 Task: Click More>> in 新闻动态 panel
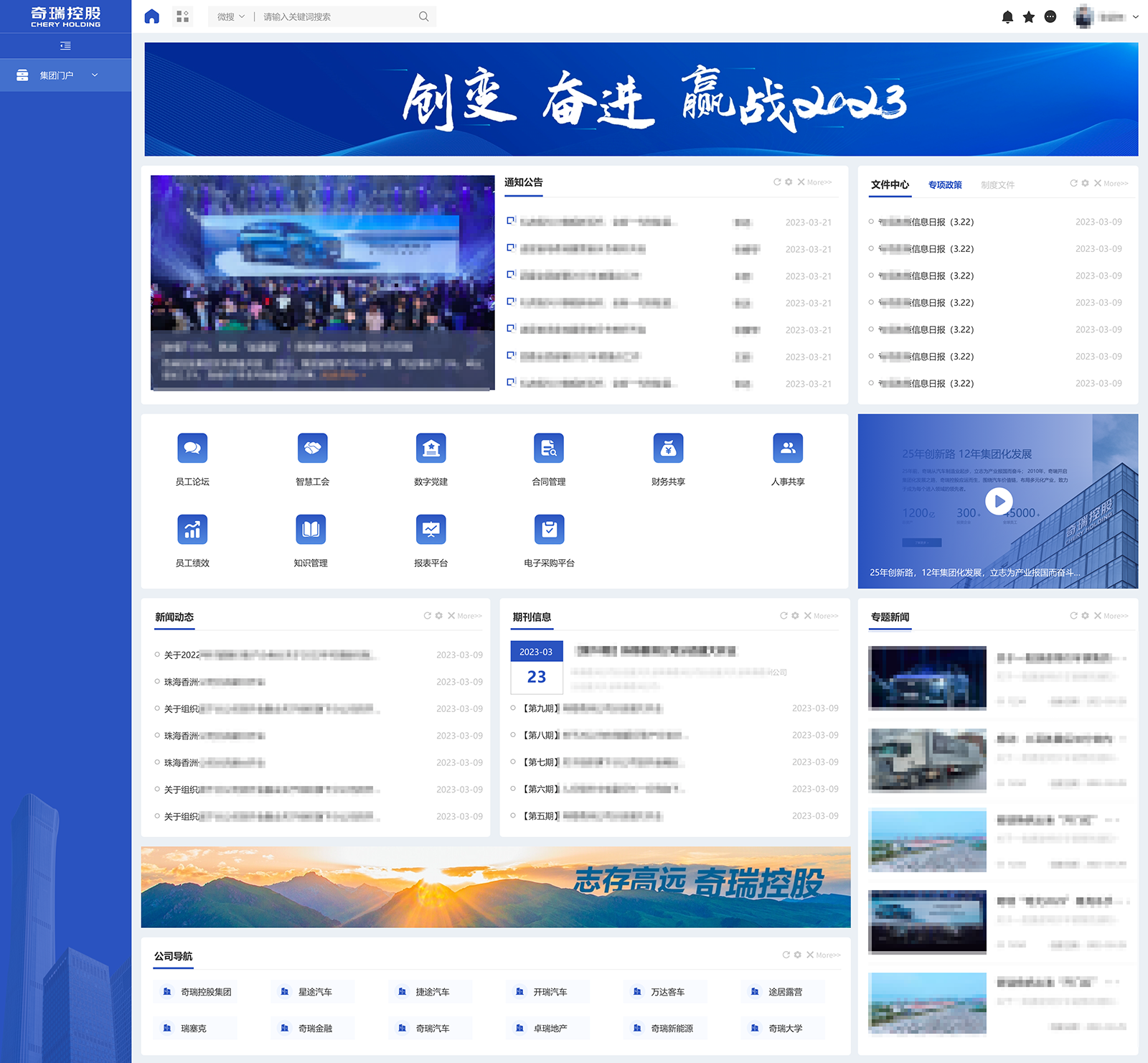(x=470, y=616)
